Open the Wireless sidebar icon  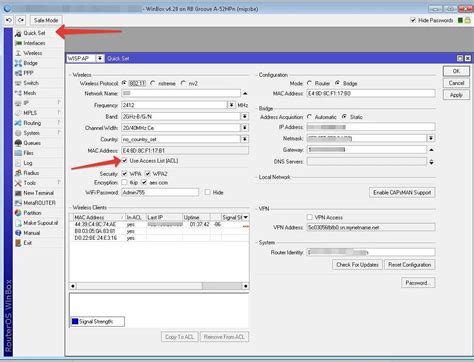coord(18,53)
